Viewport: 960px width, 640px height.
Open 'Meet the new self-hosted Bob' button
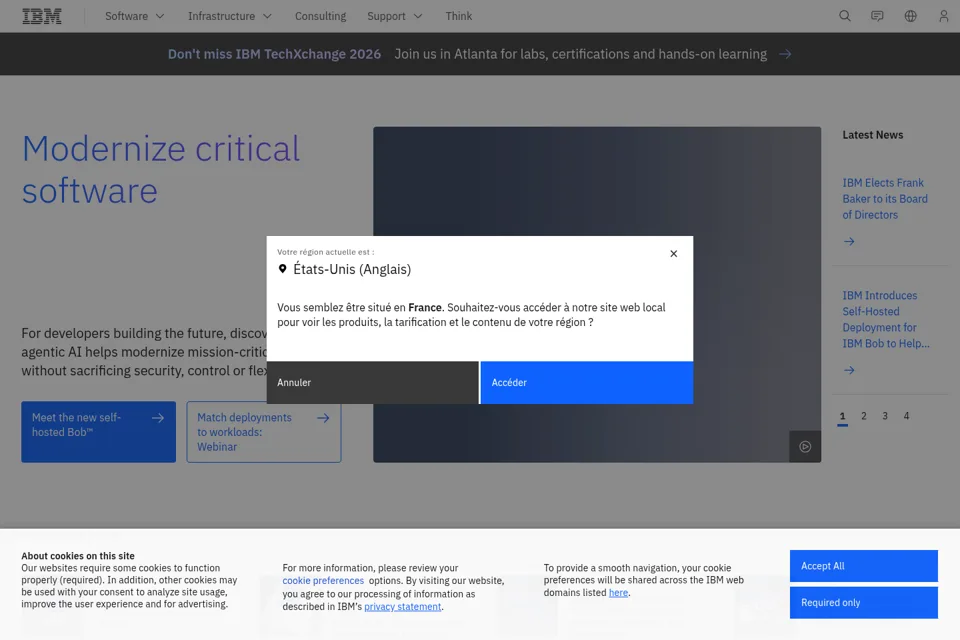pos(99,432)
